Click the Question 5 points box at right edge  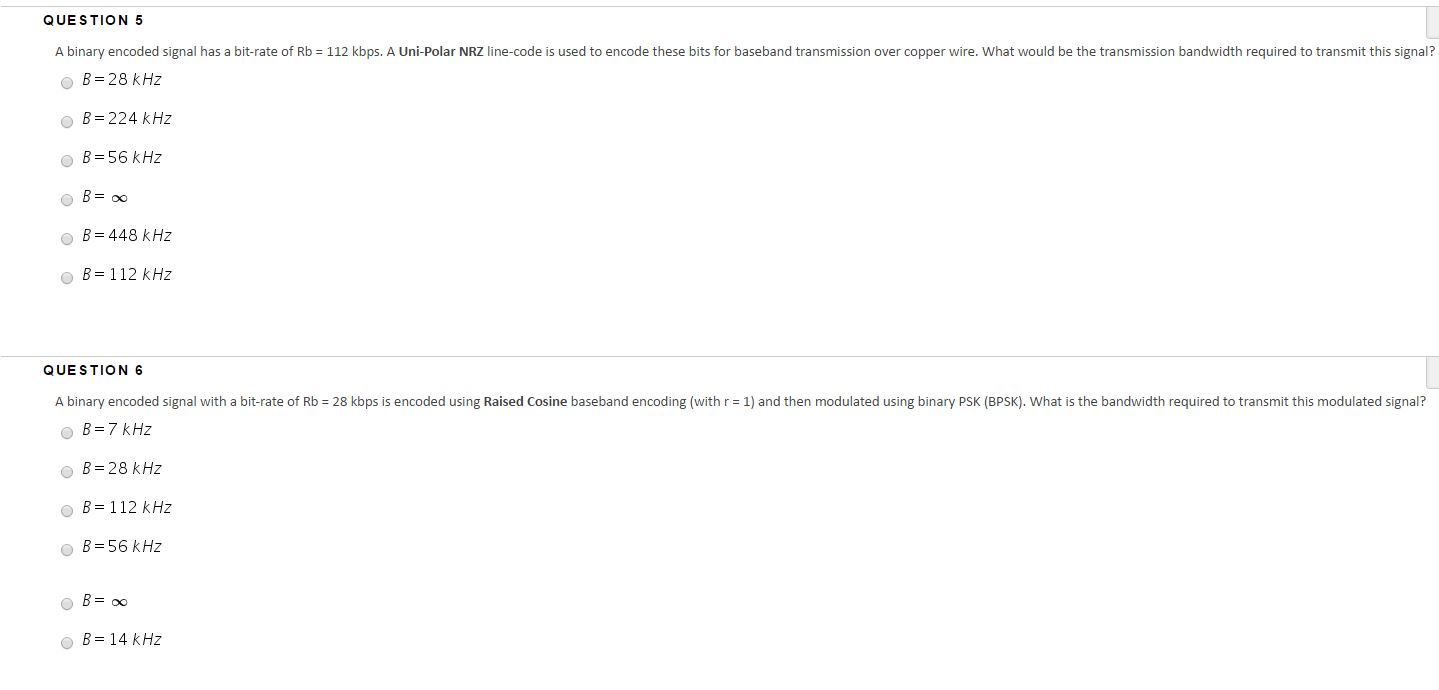pyautogui.click(x=1432, y=22)
